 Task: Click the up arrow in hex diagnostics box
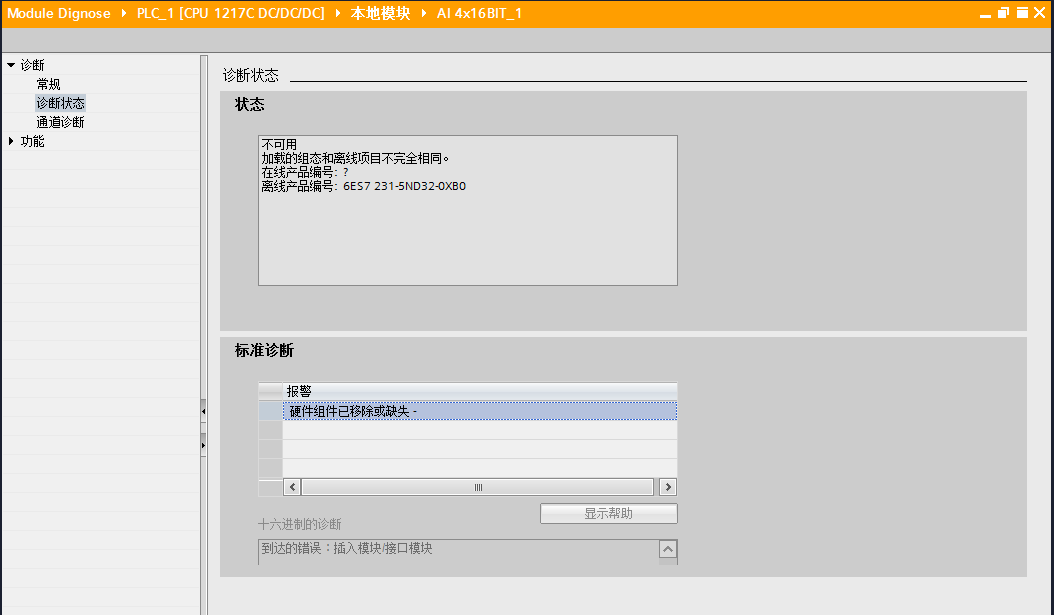(x=667, y=549)
